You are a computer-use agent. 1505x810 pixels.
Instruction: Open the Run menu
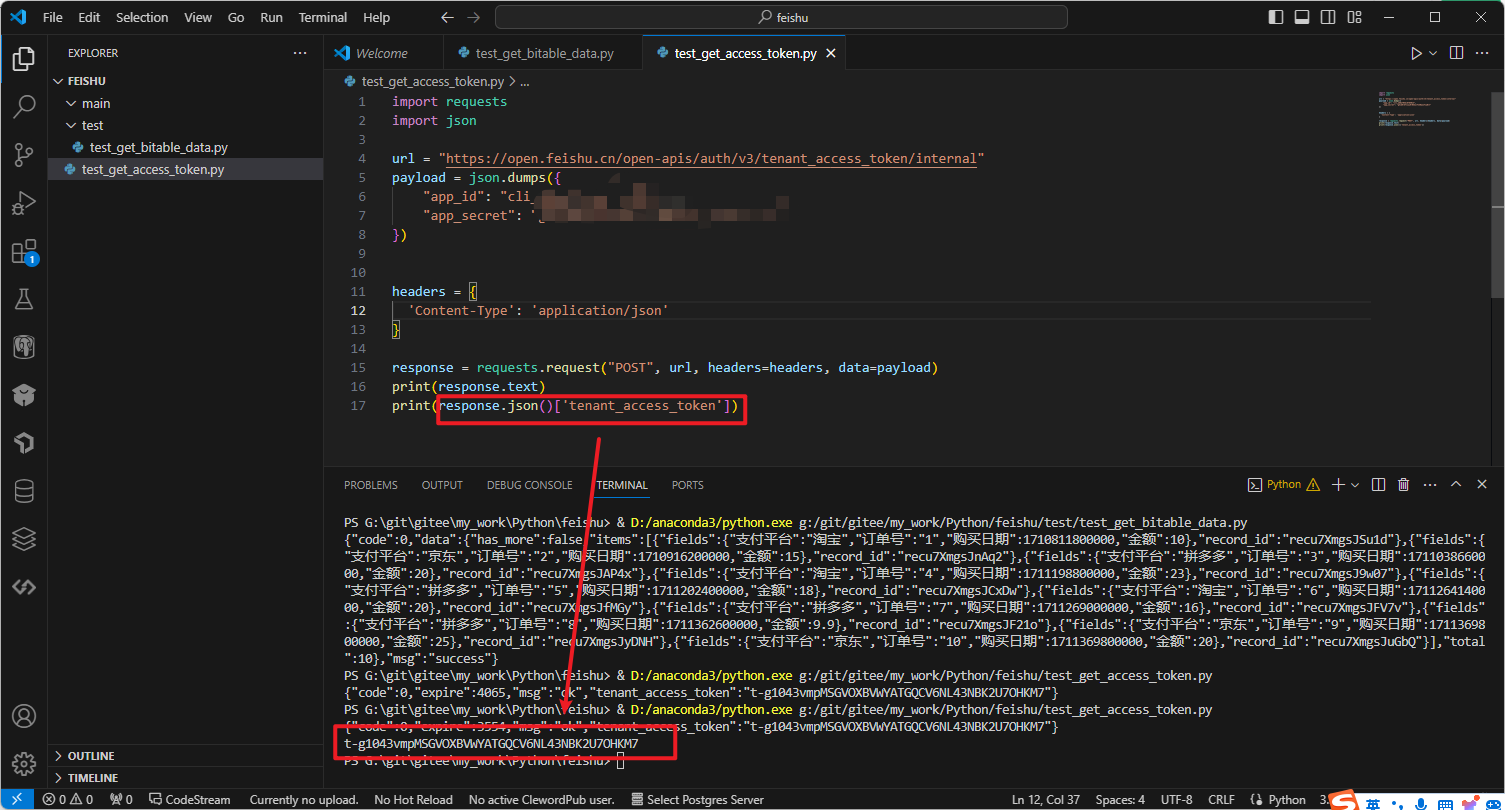[x=271, y=17]
